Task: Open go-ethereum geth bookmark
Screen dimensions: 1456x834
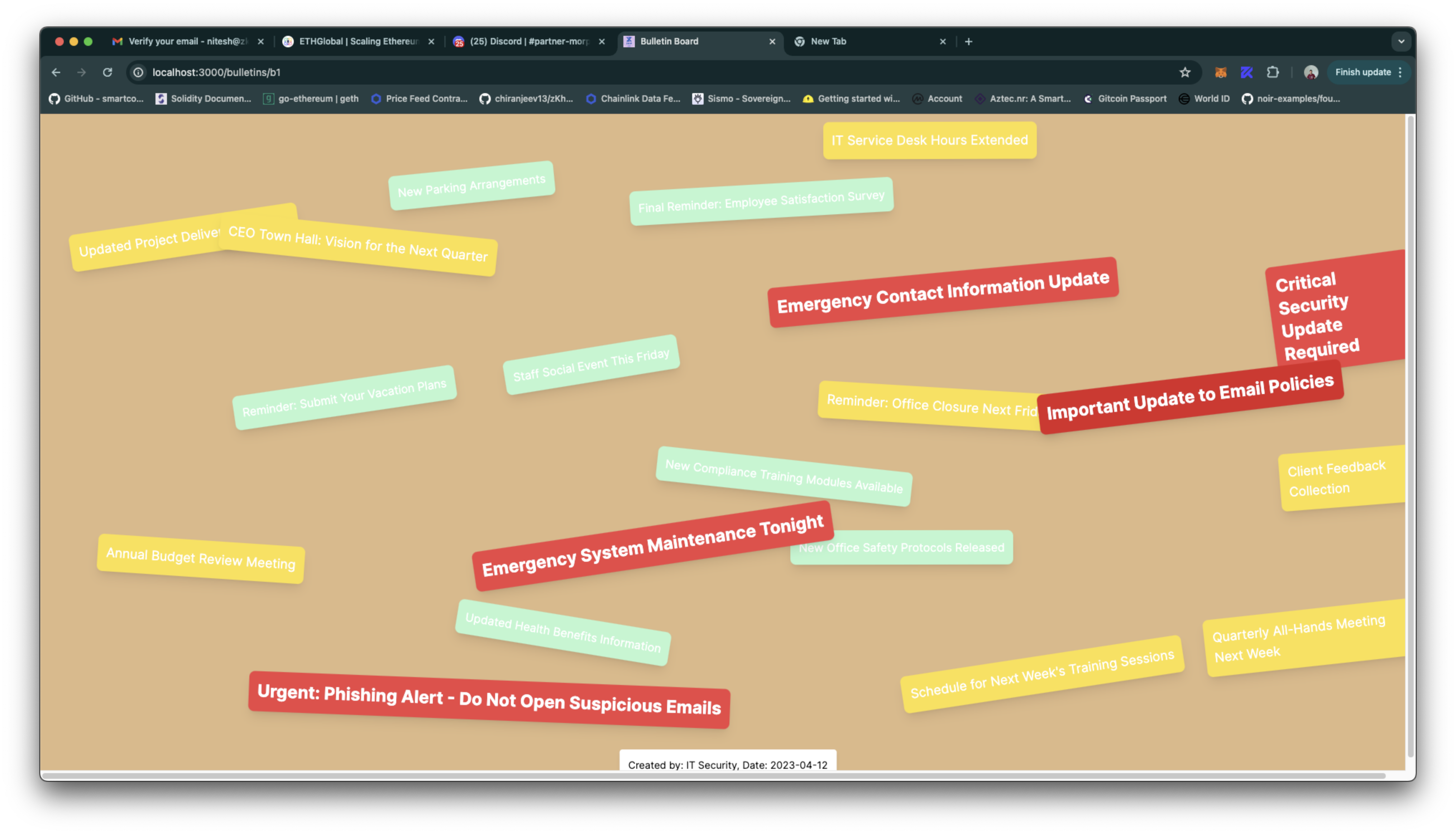Action: pos(311,99)
